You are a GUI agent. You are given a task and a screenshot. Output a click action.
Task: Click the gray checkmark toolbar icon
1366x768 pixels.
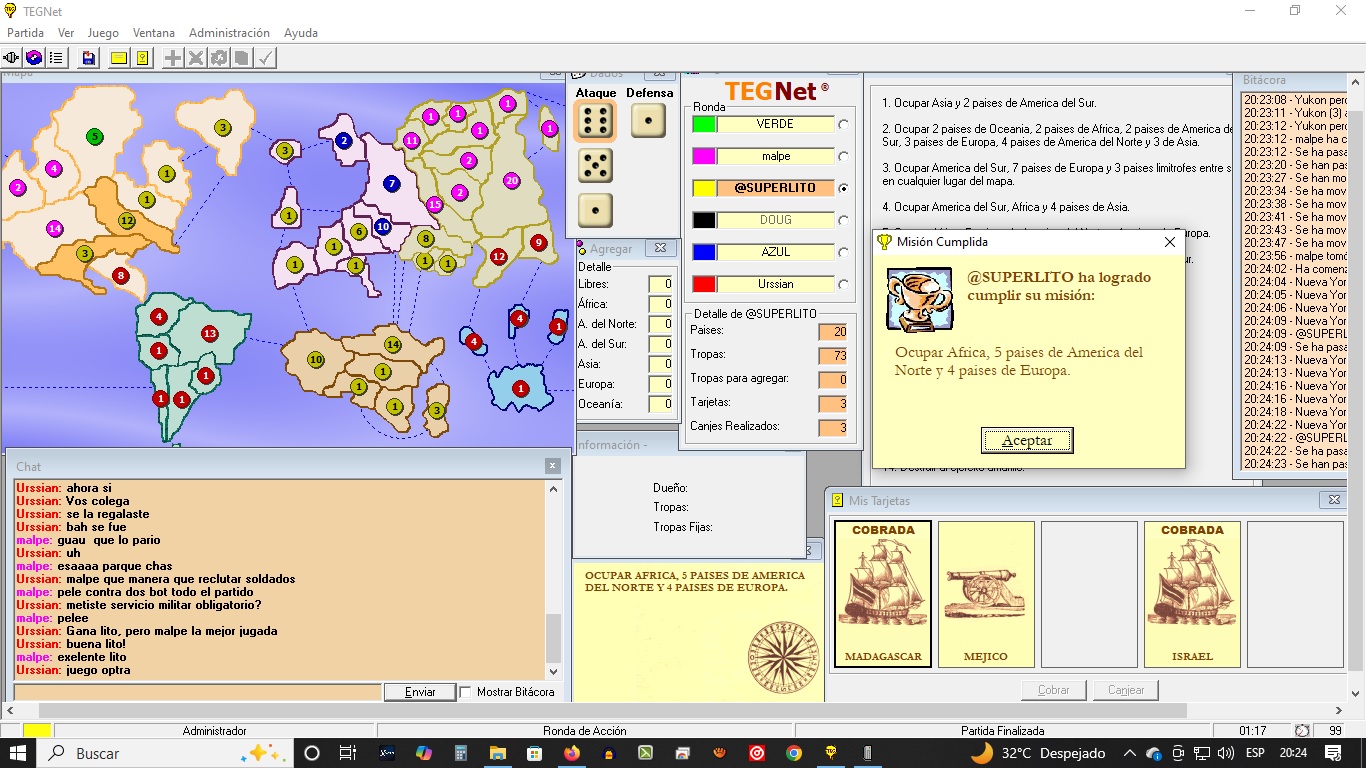(x=265, y=58)
